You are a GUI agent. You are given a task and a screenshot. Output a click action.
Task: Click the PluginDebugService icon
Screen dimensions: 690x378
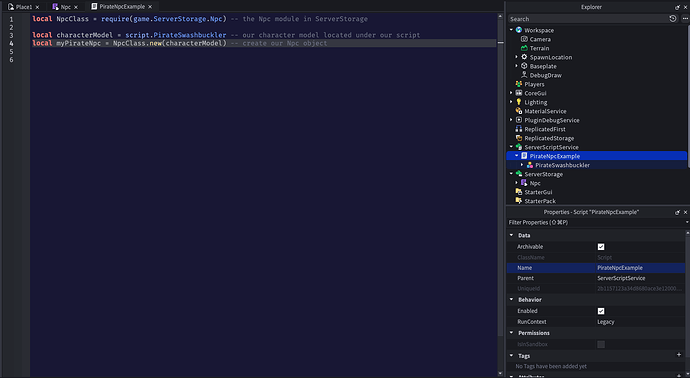pyautogui.click(x=519, y=120)
